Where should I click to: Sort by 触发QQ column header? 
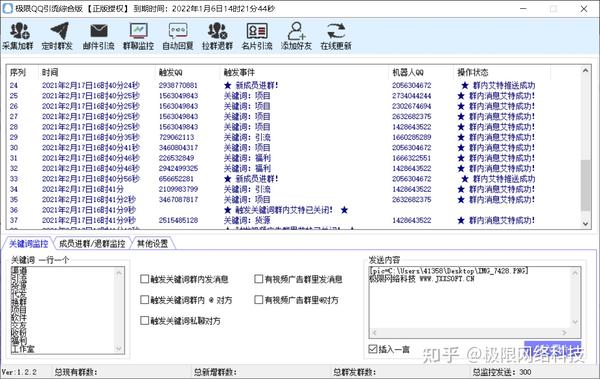[188, 72]
